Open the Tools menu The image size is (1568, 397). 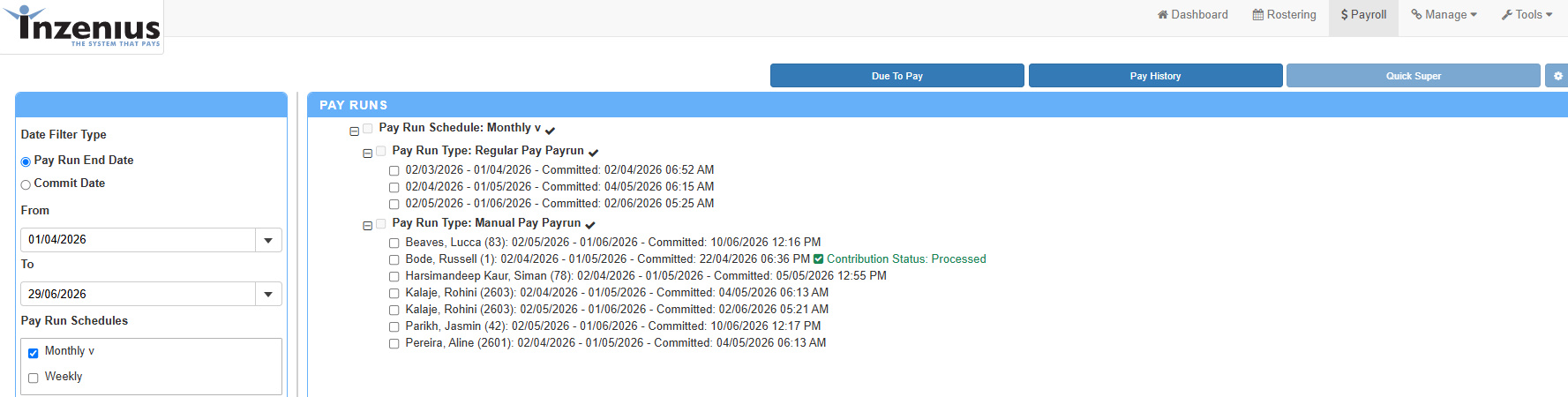point(1527,15)
